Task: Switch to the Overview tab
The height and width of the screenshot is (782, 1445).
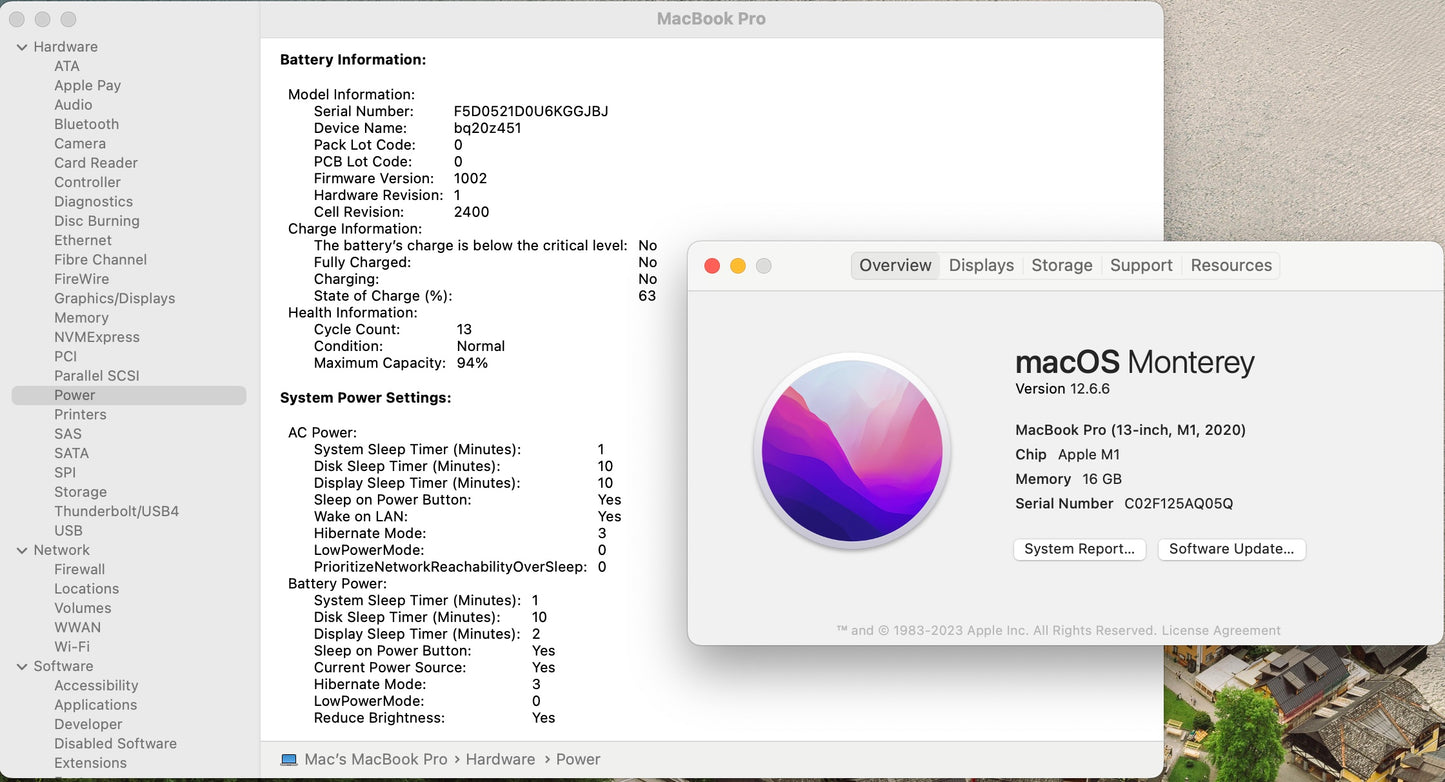Action: [x=895, y=265]
